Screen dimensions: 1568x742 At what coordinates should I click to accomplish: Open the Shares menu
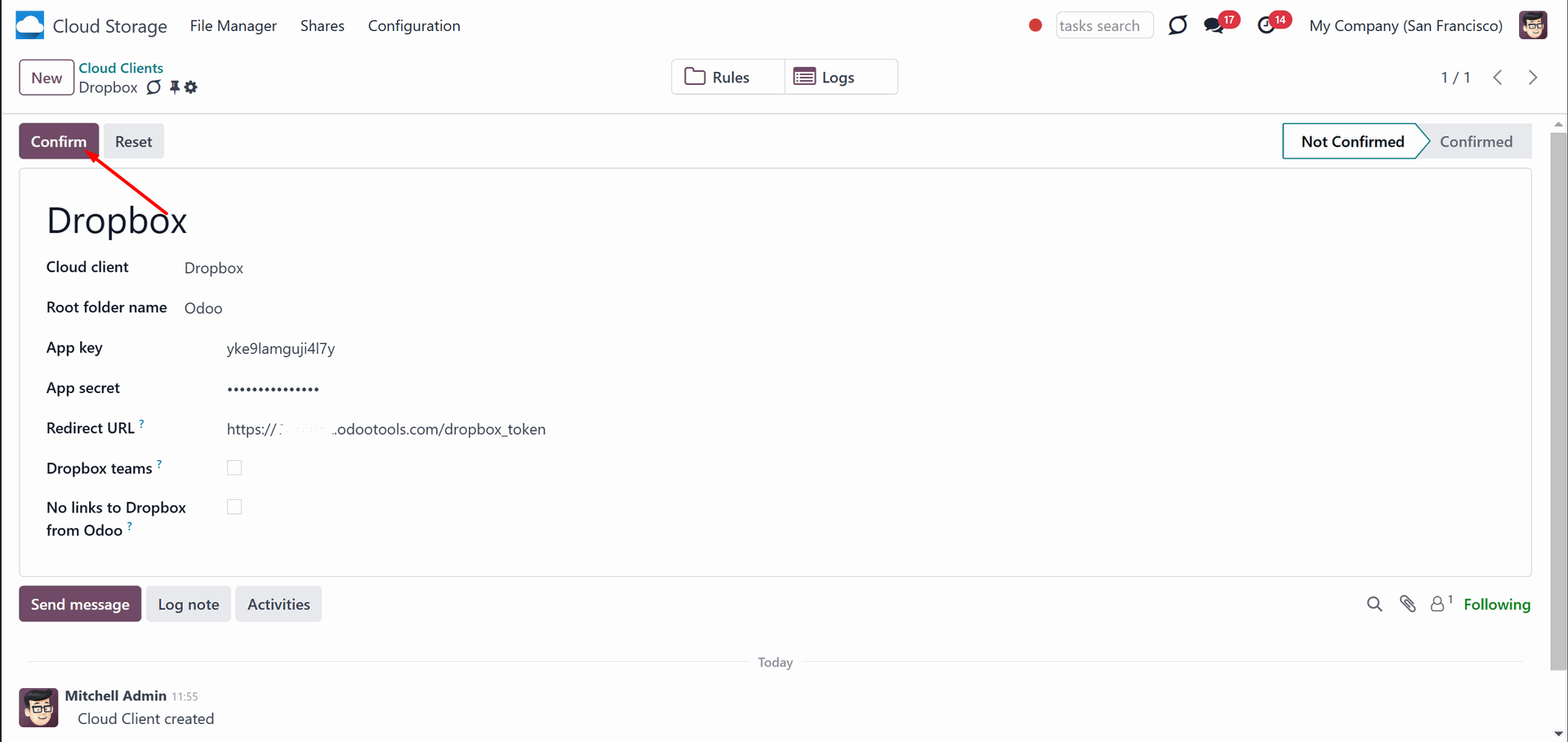323,26
